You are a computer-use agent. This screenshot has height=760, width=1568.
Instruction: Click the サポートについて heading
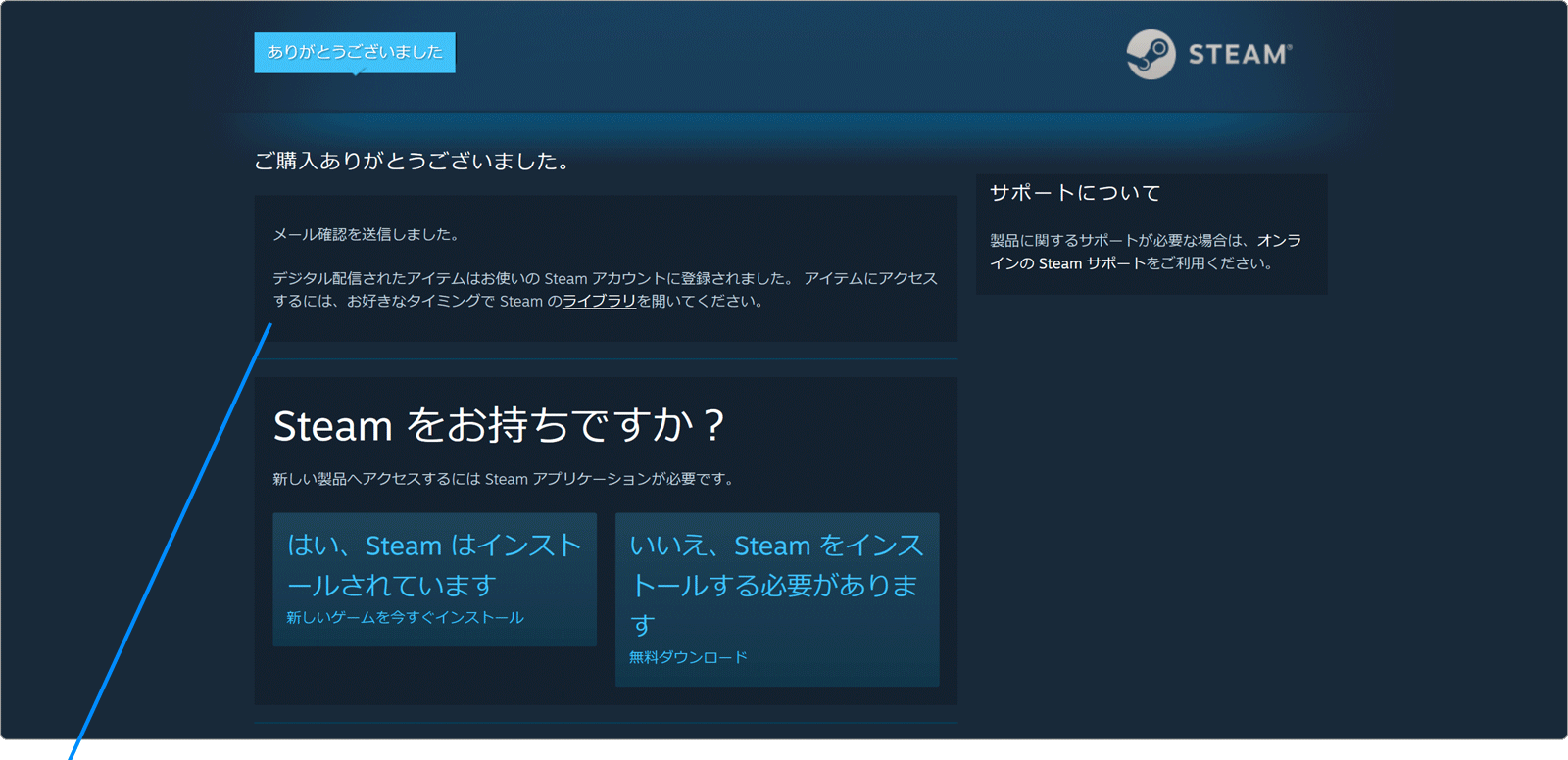1075,193
